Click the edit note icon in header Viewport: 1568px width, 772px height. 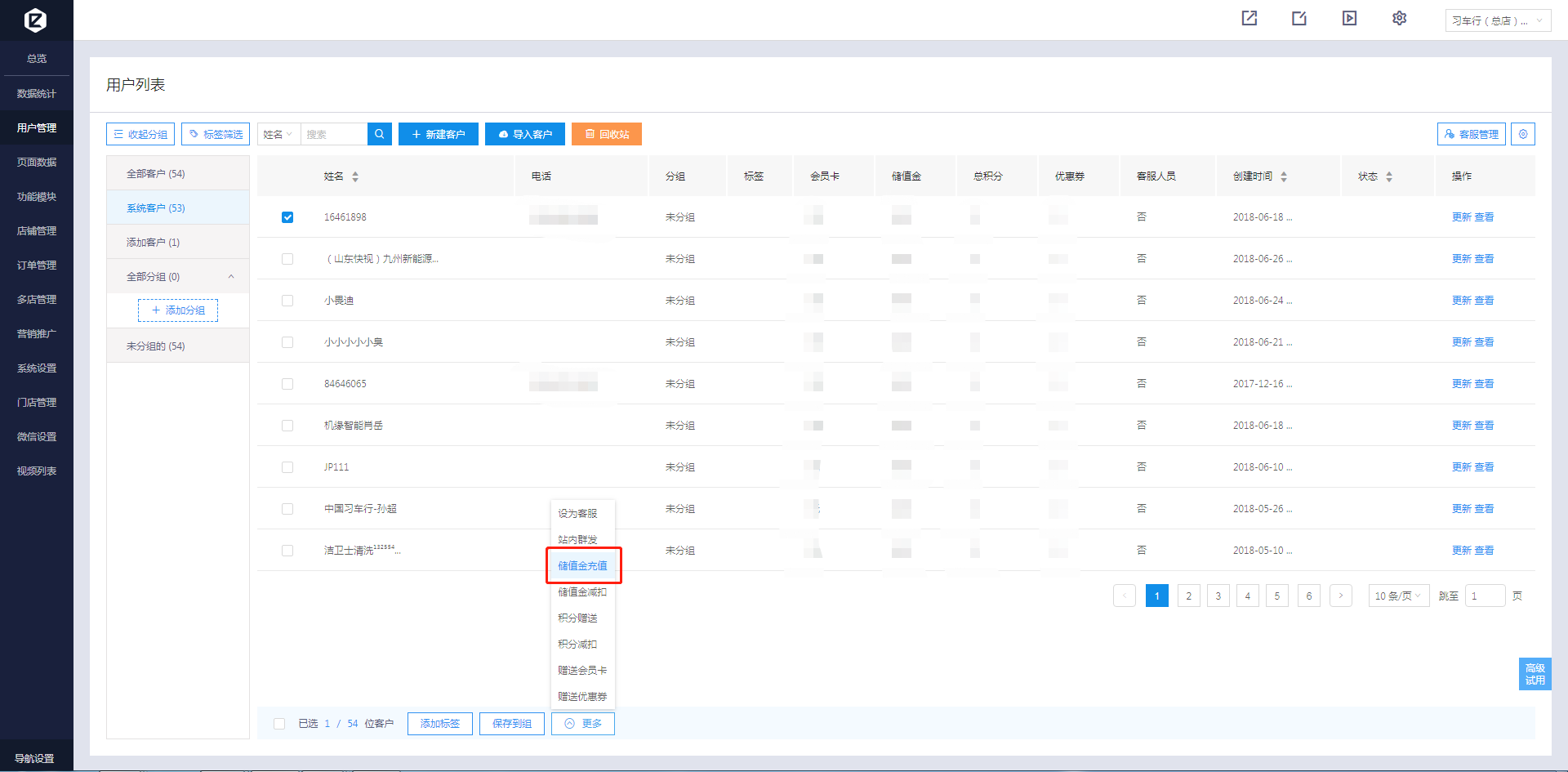[1299, 19]
